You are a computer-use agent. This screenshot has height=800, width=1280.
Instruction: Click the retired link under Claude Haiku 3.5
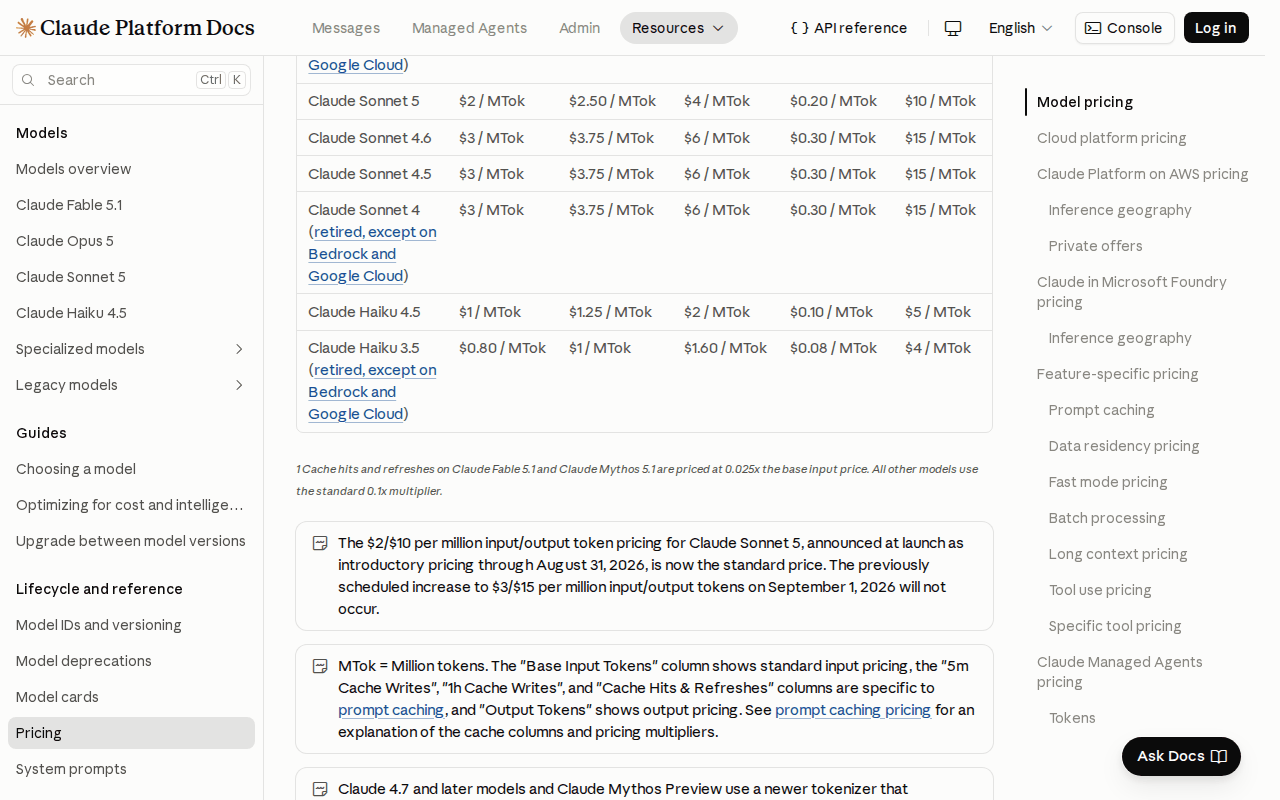click(x=372, y=392)
